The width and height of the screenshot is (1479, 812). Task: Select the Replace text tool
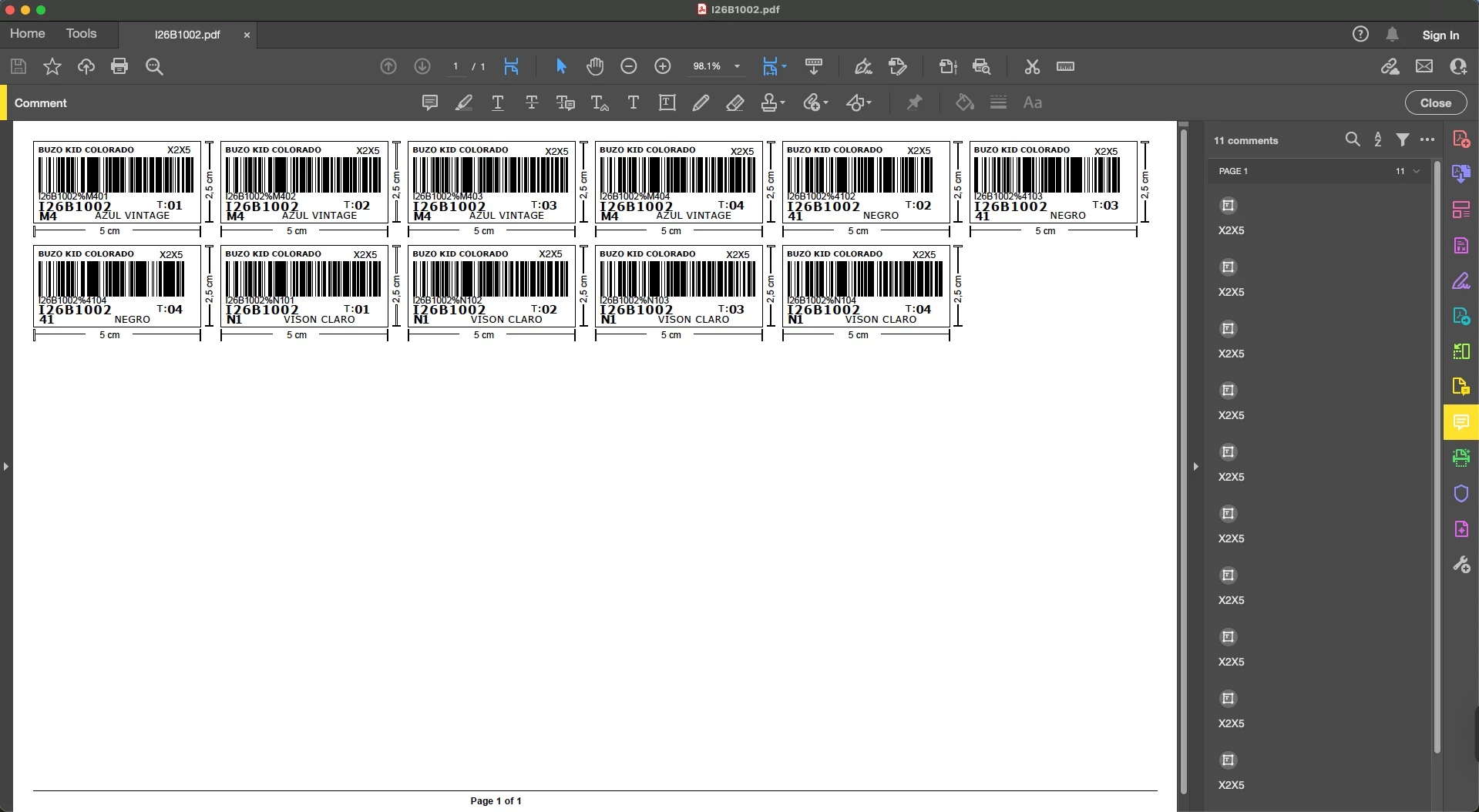tap(566, 102)
